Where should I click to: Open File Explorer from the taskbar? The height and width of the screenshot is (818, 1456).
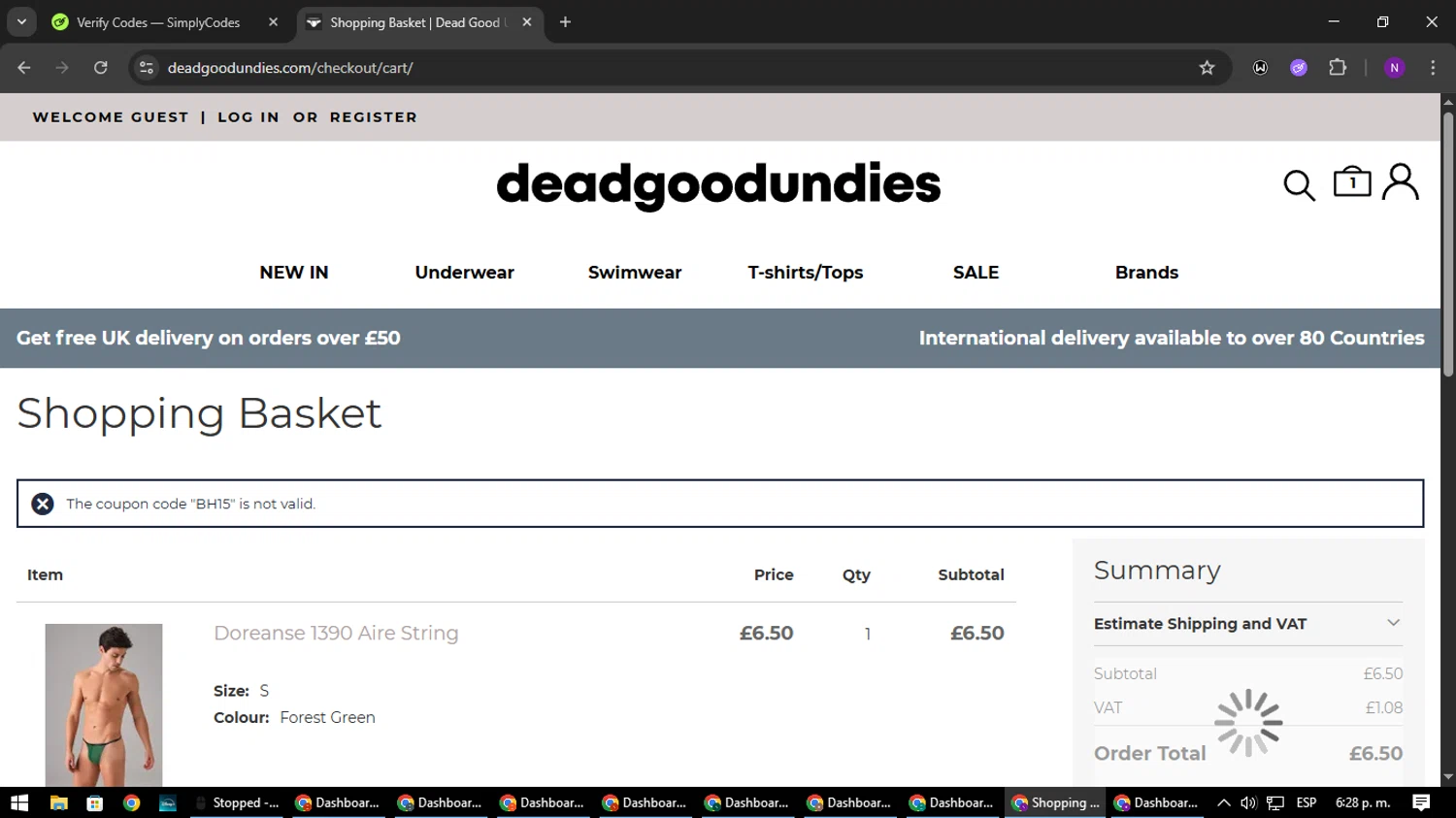tap(58, 802)
